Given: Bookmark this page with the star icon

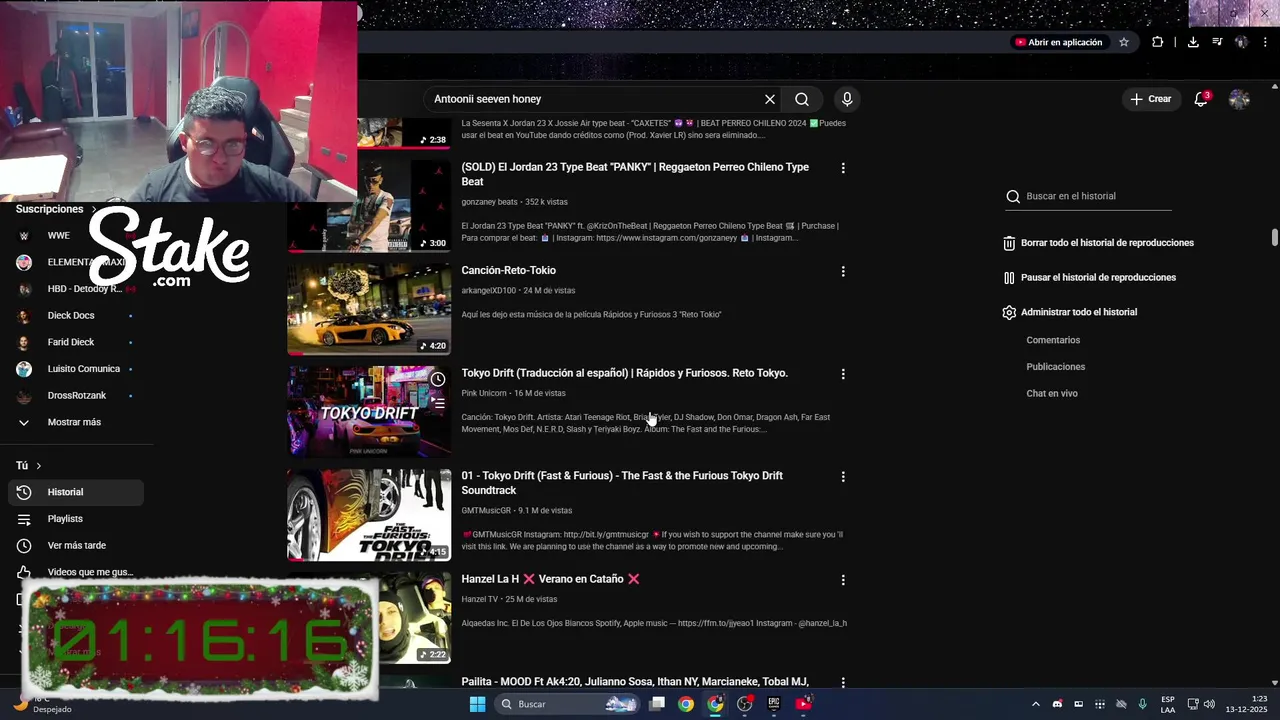Looking at the screenshot, I should point(1124,42).
